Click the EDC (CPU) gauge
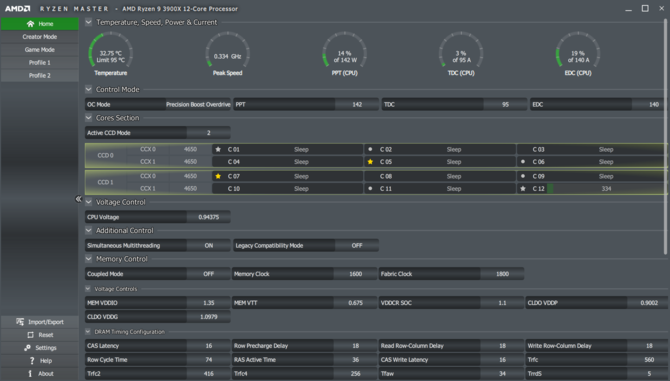670x381 pixels. coord(578,53)
